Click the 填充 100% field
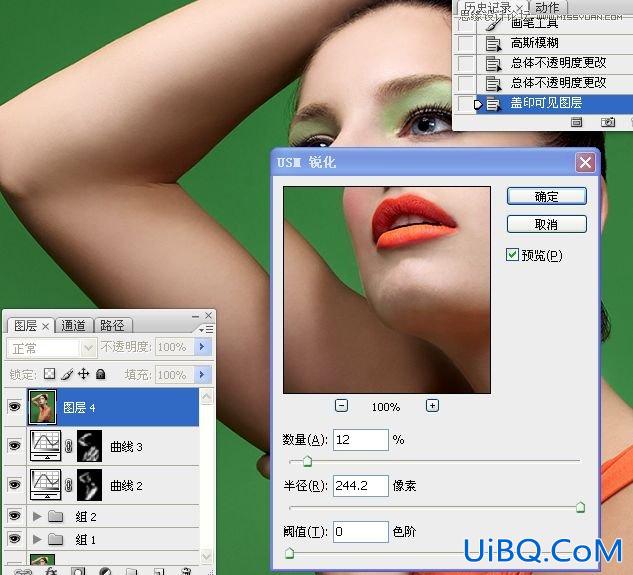Image resolution: width=633 pixels, height=575 pixels. 174,375
